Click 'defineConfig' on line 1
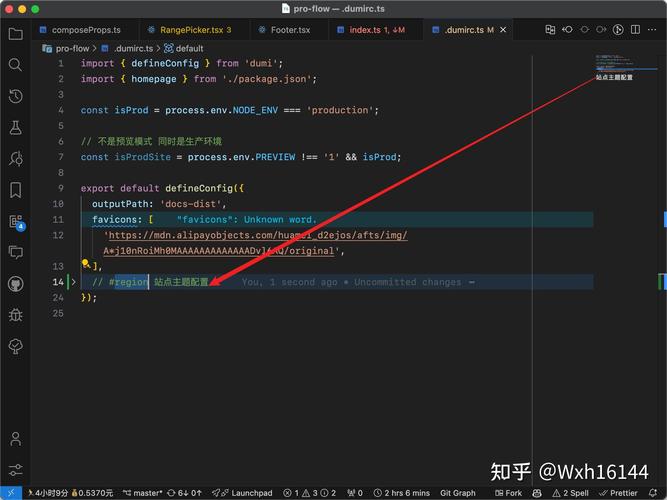This screenshot has height=500, width=667. point(165,63)
